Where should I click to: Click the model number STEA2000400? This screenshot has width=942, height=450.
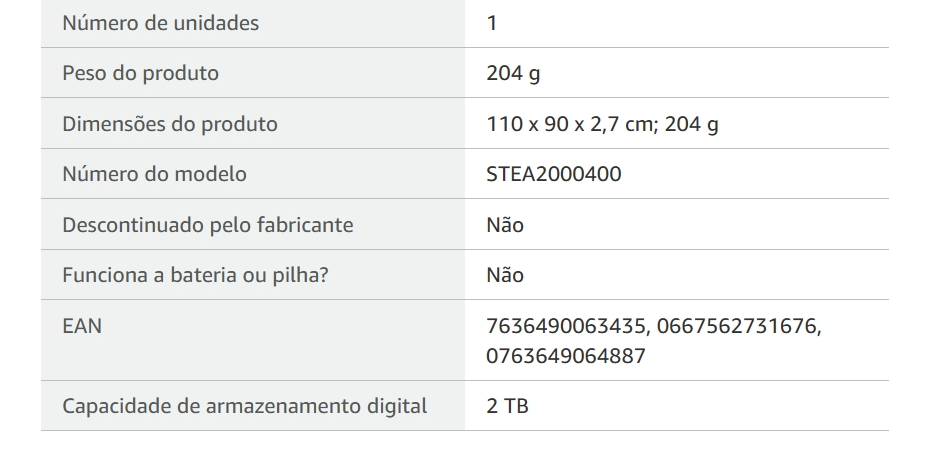(554, 174)
